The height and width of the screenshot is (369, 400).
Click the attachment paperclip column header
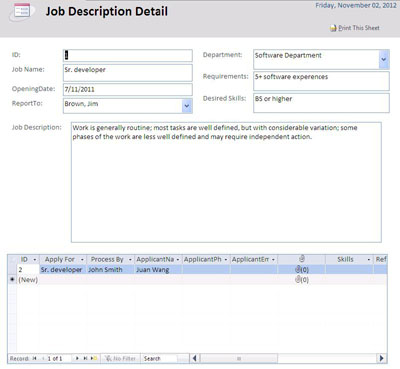point(302,259)
